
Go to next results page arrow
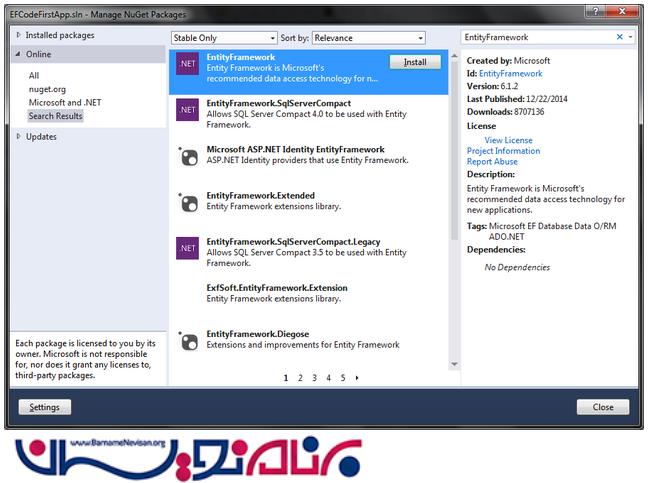click(357, 378)
